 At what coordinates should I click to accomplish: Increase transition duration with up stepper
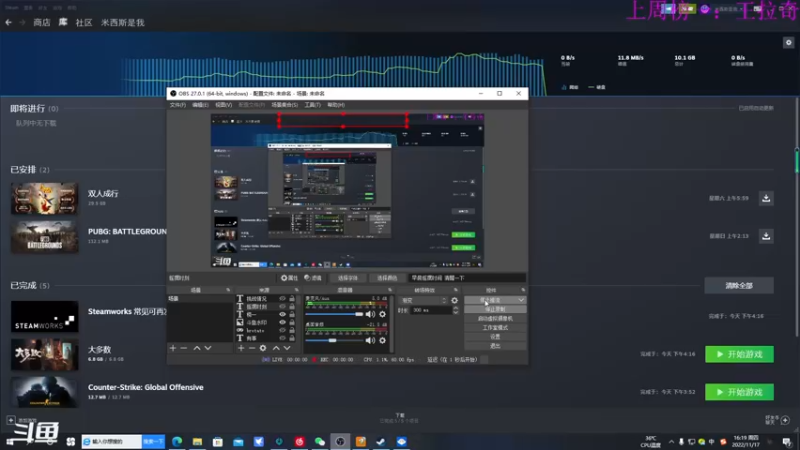(x=456, y=308)
